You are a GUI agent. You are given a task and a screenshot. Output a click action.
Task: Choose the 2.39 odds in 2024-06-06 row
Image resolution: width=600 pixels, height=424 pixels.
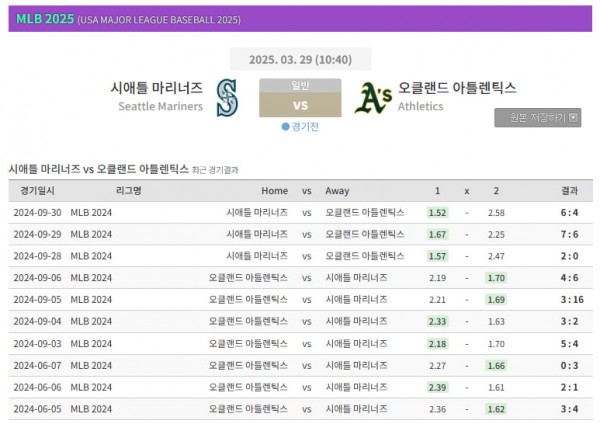tap(437, 386)
